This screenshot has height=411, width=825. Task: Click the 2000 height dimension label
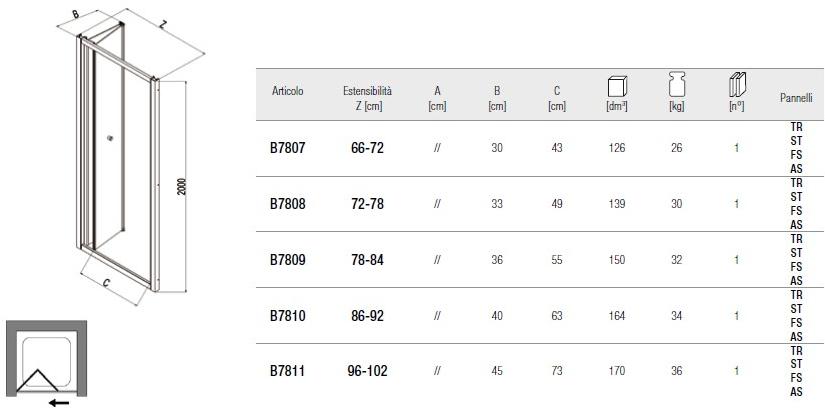pos(183,186)
